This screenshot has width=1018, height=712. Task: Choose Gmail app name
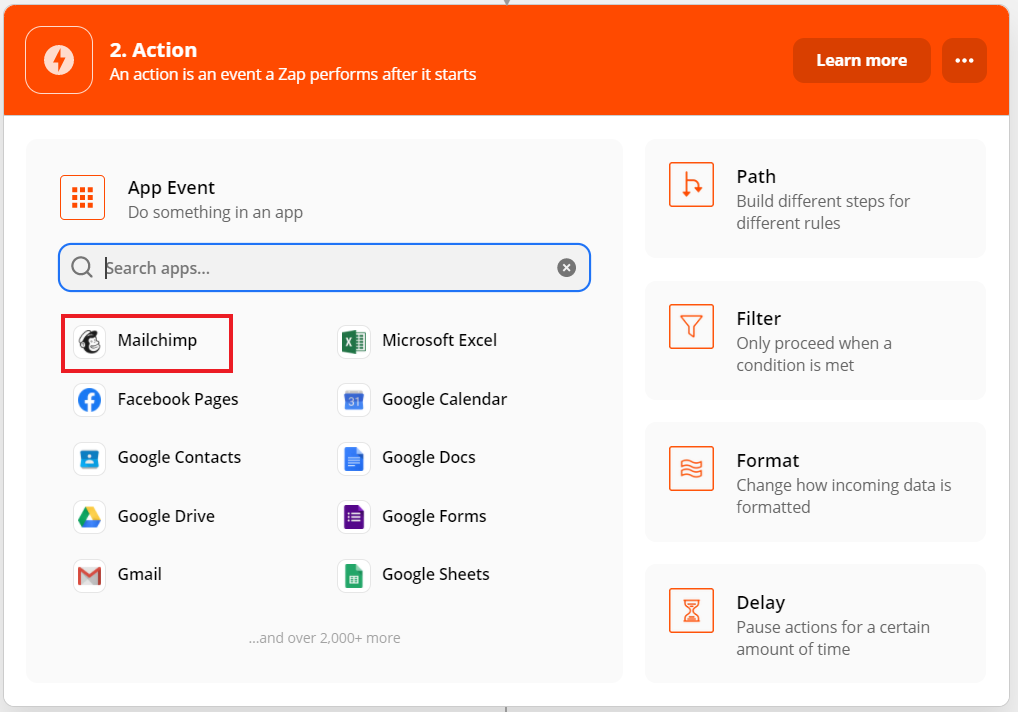click(x=140, y=574)
